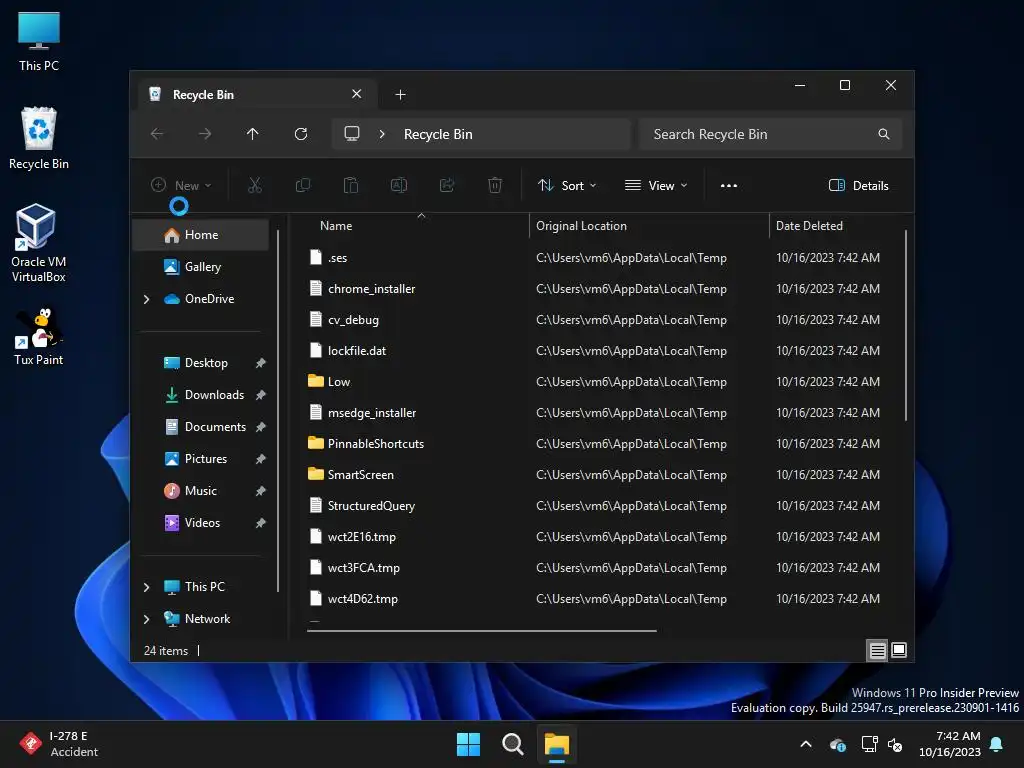Click the PC monitor icon in address bar
The width and height of the screenshot is (1024, 768).
352,134
